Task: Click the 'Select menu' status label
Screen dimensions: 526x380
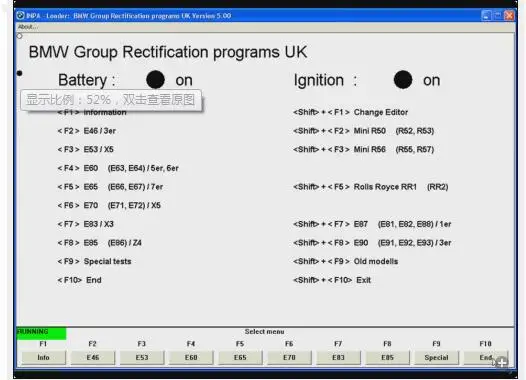Action: [264, 332]
